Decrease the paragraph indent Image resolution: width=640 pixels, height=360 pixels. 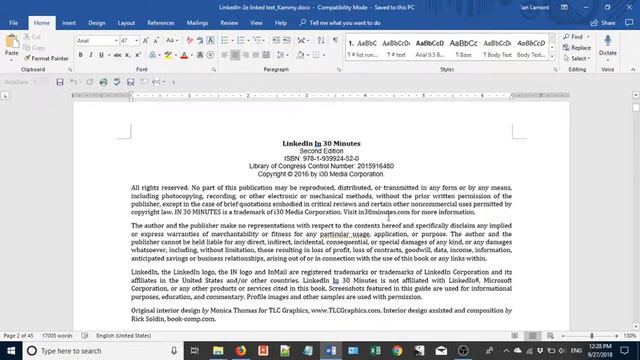click(276, 40)
